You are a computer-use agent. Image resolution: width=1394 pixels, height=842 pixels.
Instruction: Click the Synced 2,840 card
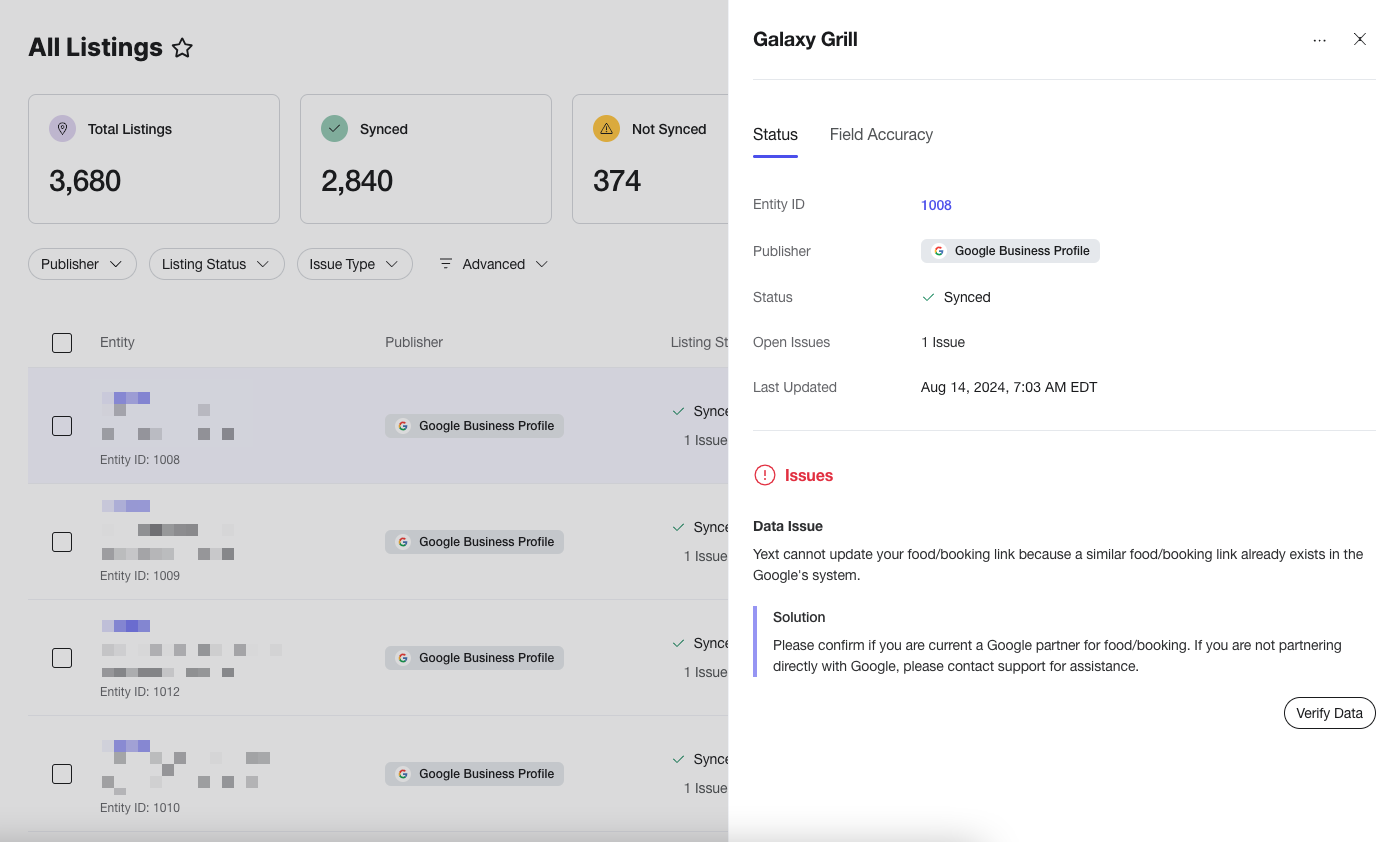(426, 159)
